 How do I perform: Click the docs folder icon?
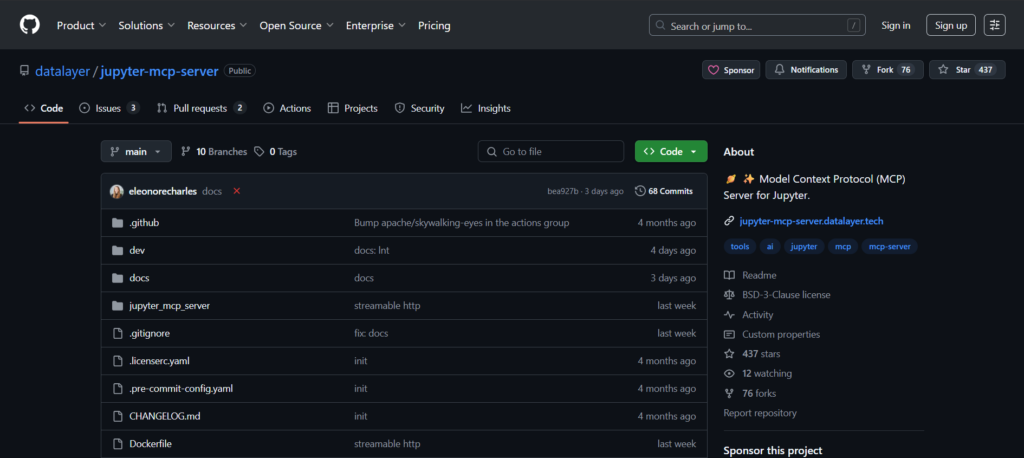(x=118, y=278)
